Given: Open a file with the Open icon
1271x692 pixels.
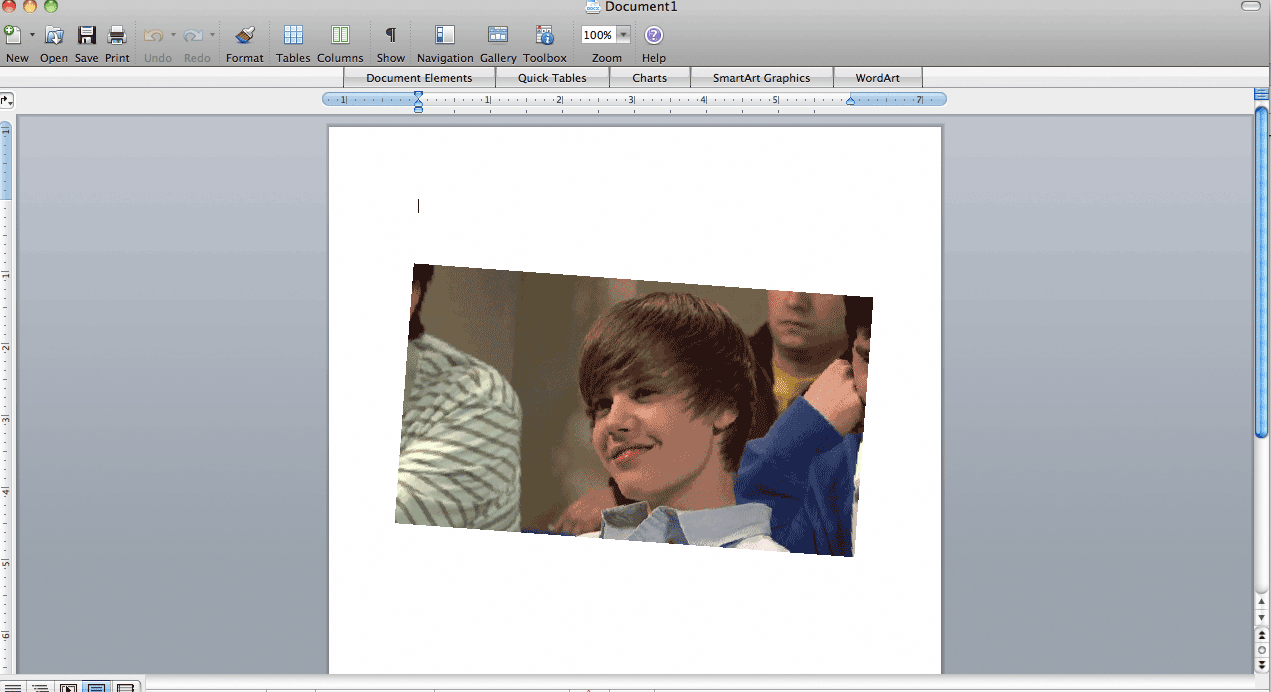Looking at the screenshot, I should click(54, 36).
